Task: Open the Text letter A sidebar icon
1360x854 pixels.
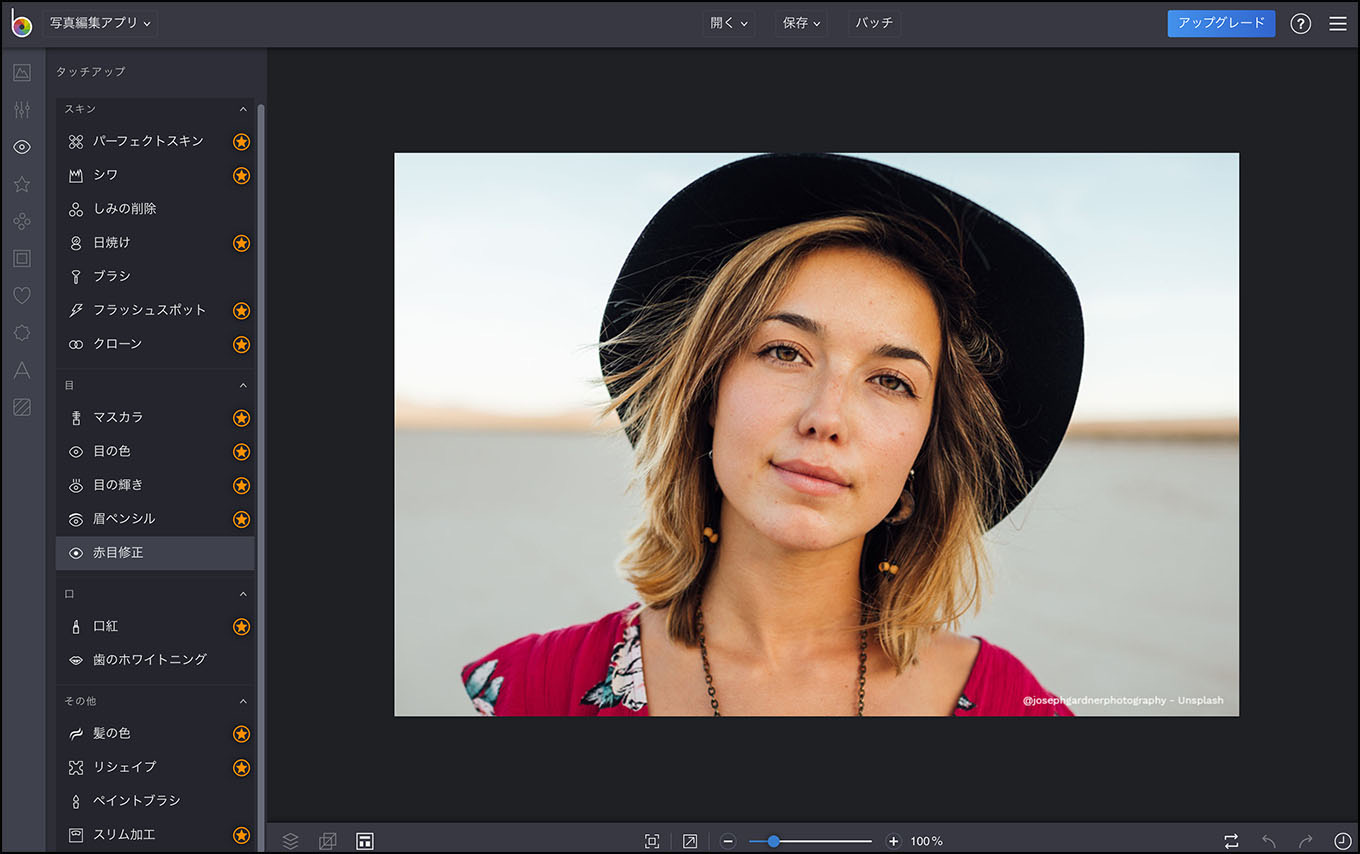Action: pos(22,370)
